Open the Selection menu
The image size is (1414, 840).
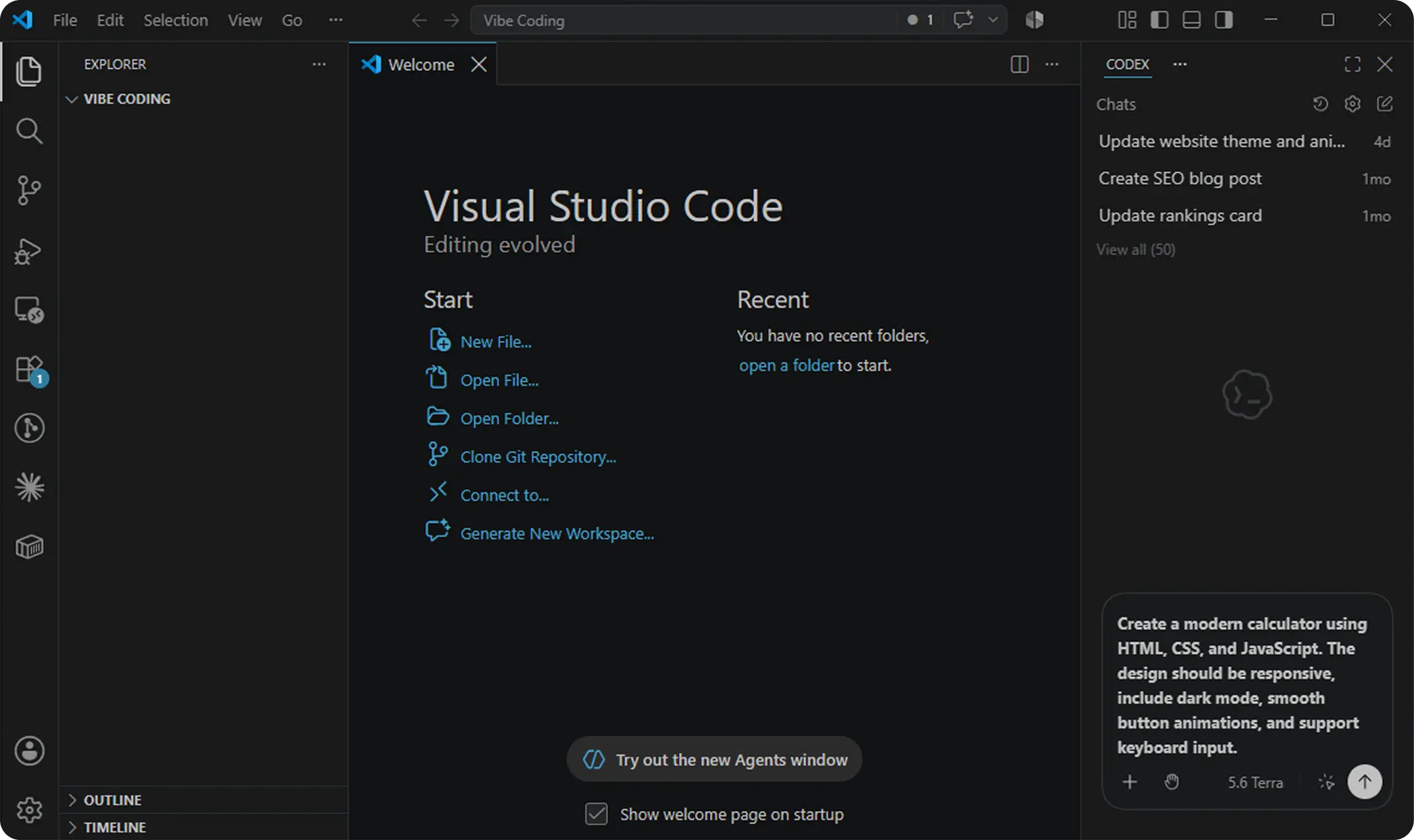176,20
